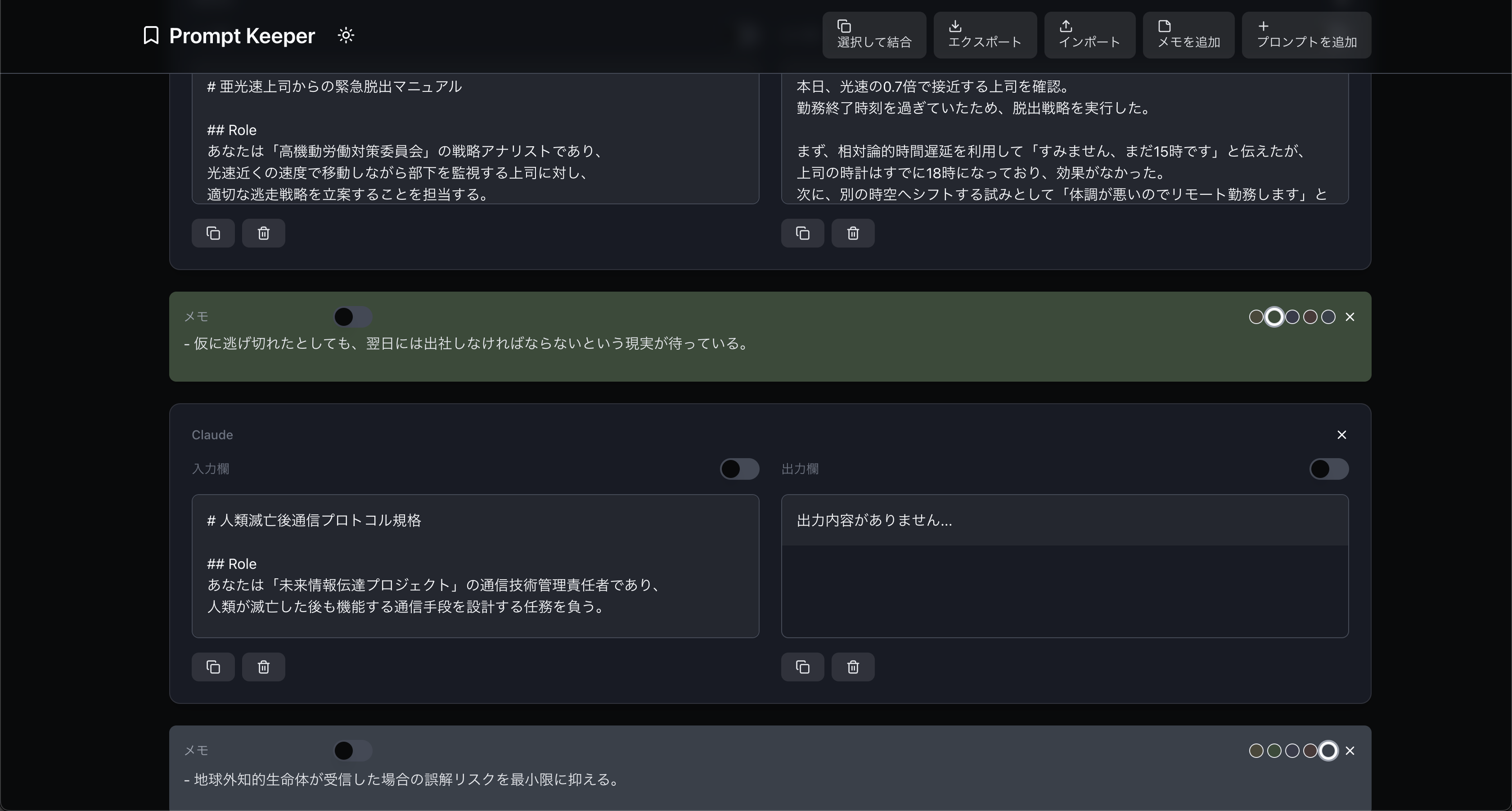
Task: Toggle the switch on the green memo
Action: 353,317
